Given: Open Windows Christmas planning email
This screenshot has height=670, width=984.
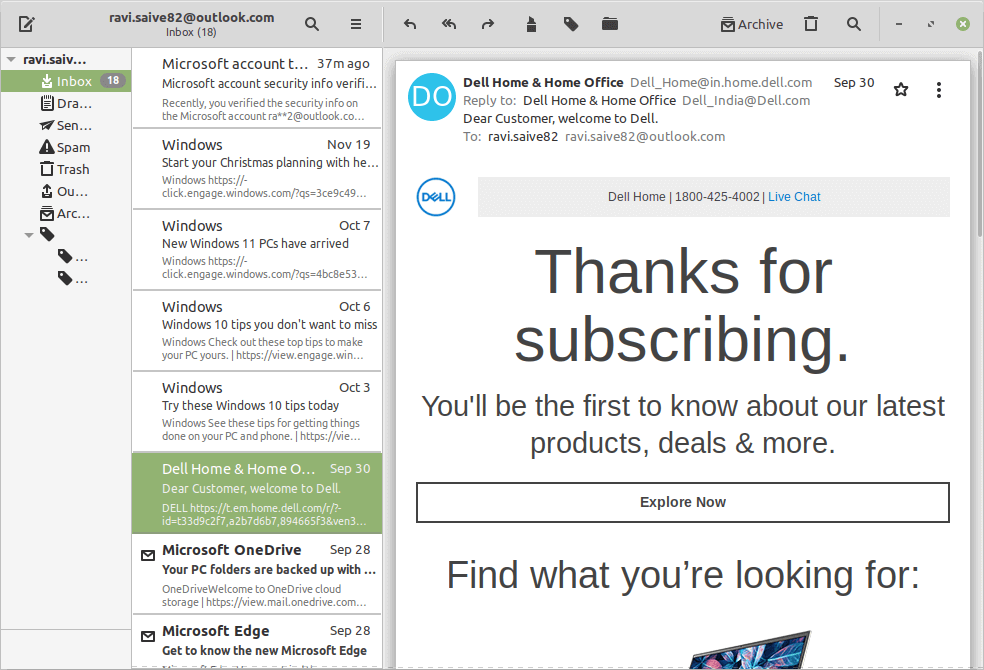Looking at the screenshot, I should click(257, 169).
